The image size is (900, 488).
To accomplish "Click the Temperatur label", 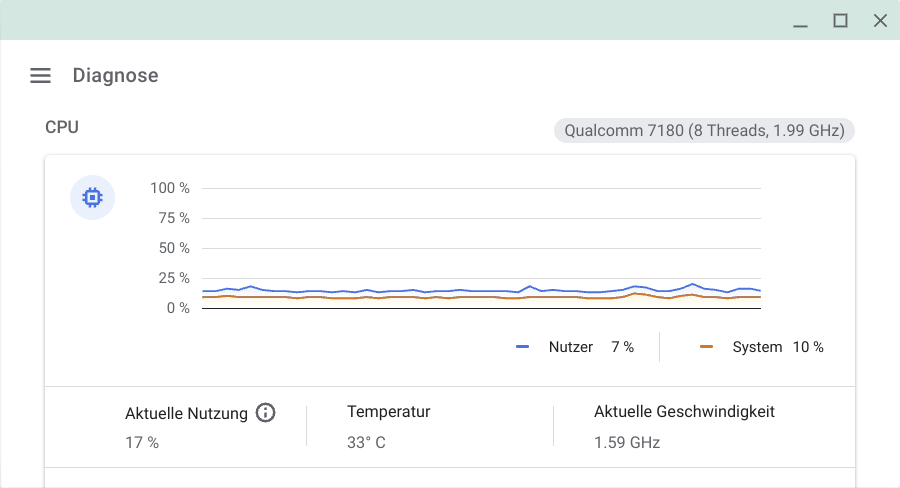I will coord(389,412).
